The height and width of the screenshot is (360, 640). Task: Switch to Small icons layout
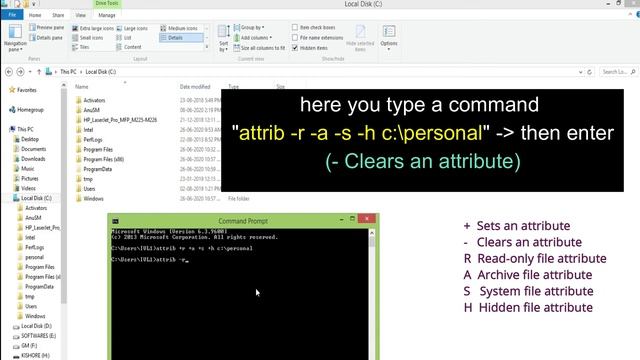pos(87,38)
